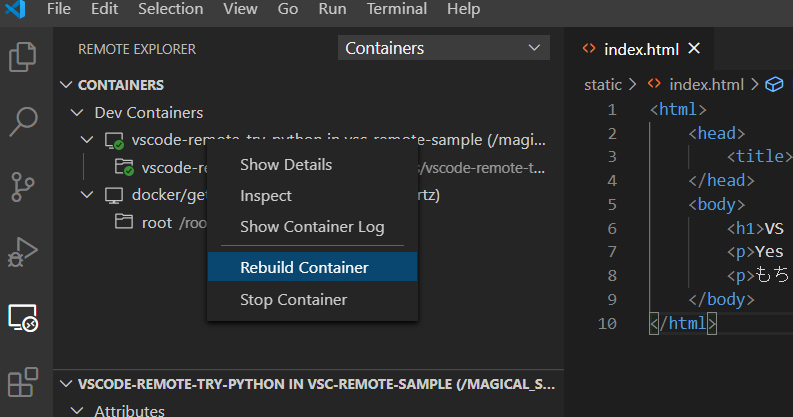Click the </body> closing tag
The width and height of the screenshot is (793, 417).
click(x=722, y=300)
